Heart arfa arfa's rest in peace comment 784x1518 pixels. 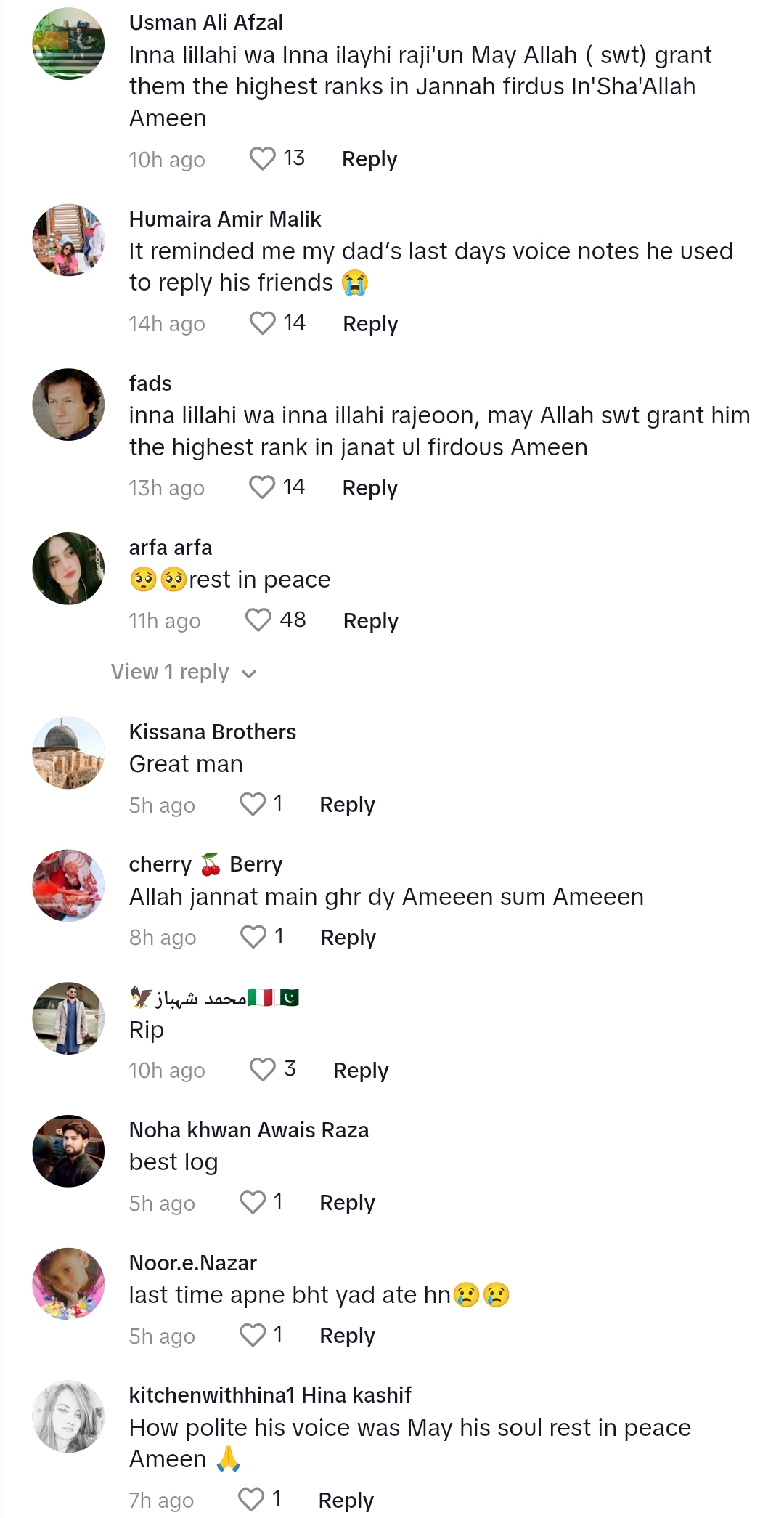(x=258, y=620)
